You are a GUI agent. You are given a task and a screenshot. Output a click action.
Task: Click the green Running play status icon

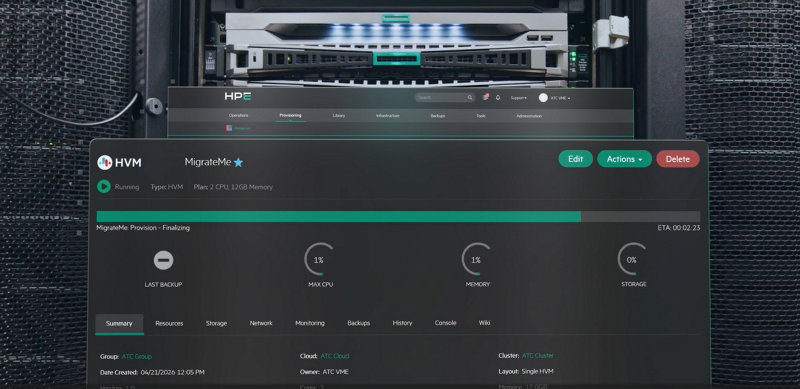click(x=104, y=186)
